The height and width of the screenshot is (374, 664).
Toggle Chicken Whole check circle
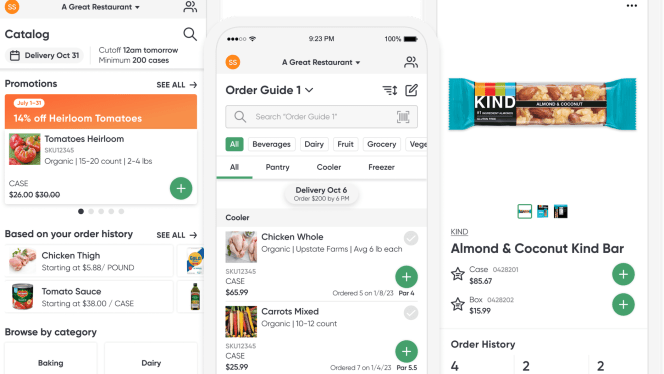410,238
